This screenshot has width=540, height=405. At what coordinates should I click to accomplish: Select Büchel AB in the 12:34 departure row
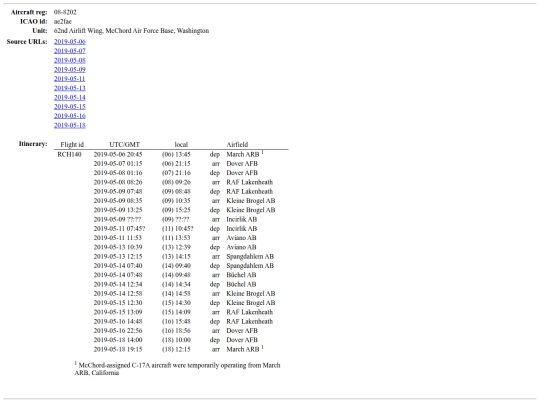pyautogui.click(x=241, y=284)
